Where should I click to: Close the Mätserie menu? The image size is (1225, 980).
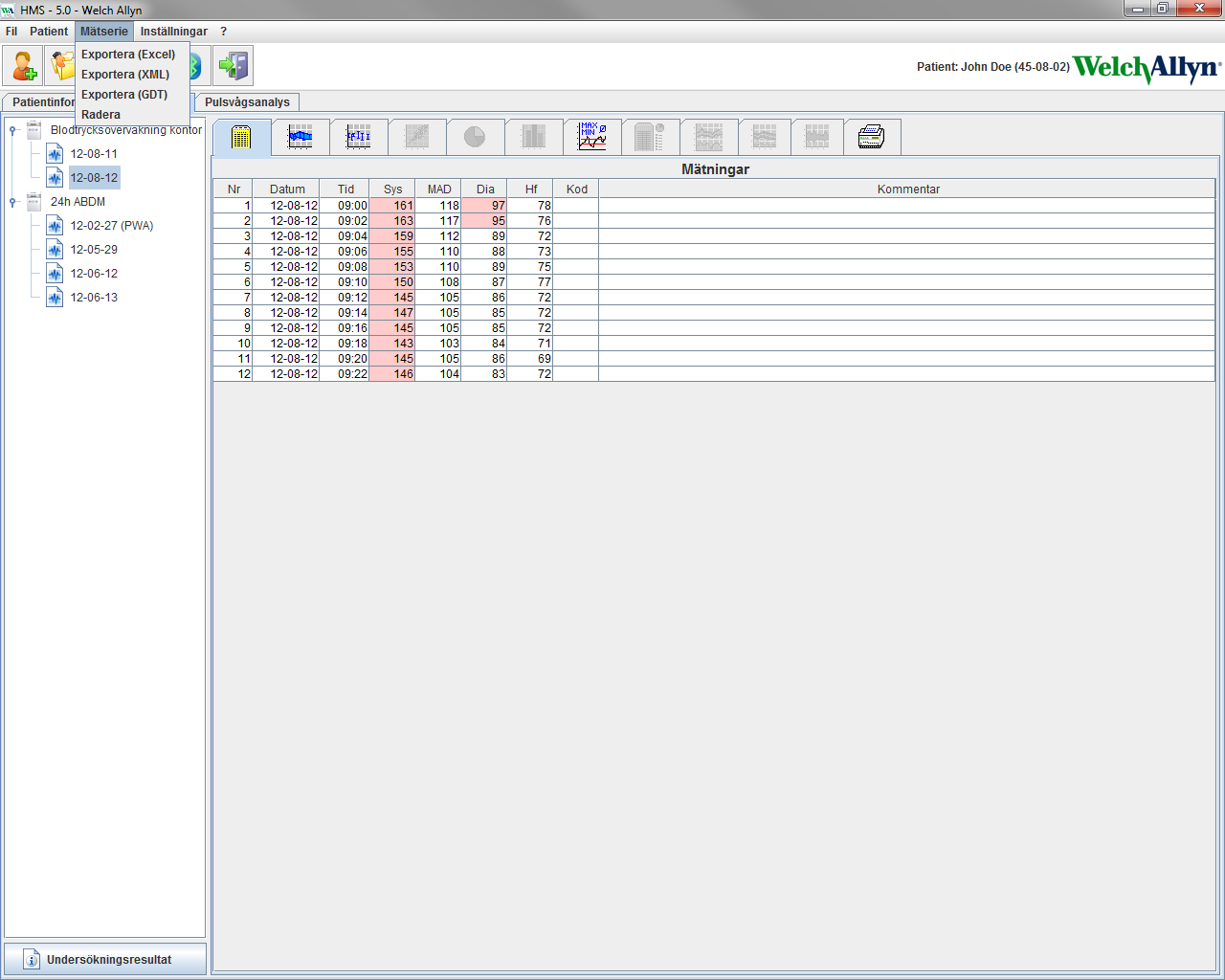tap(104, 32)
